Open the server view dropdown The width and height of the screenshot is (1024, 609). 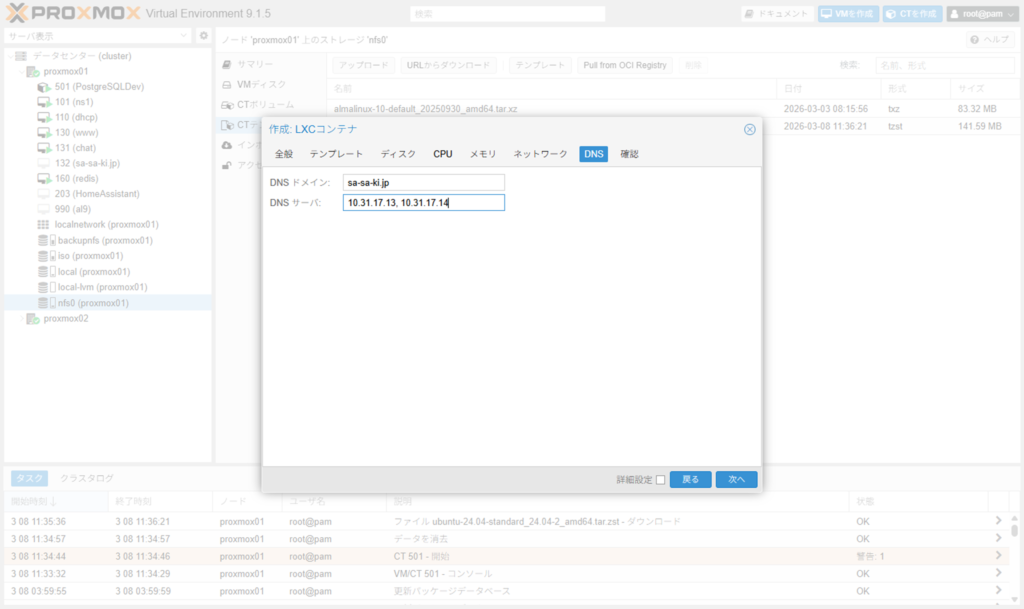(184, 36)
